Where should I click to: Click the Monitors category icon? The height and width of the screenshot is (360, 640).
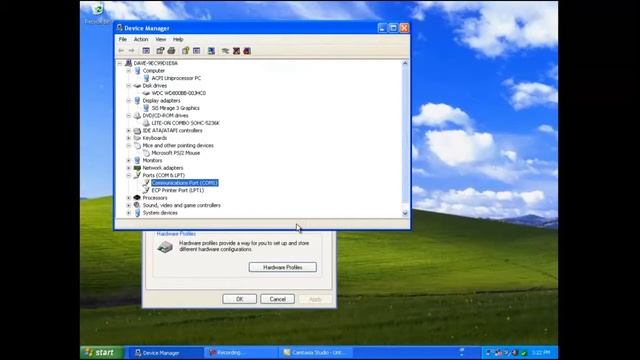pyautogui.click(x=138, y=160)
